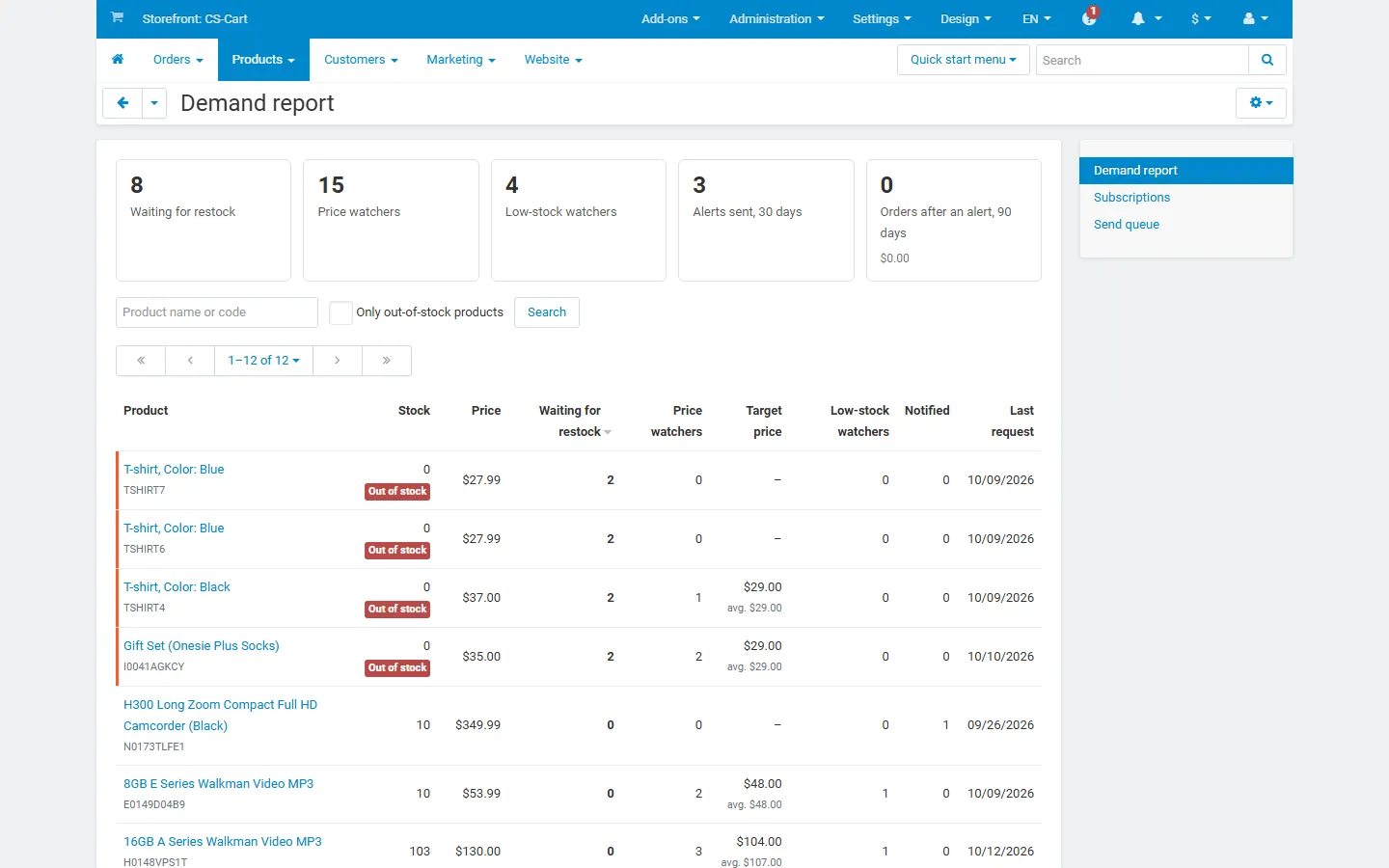Go to the home dashboard icon
The height and width of the screenshot is (868, 1389).
click(118, 60)
